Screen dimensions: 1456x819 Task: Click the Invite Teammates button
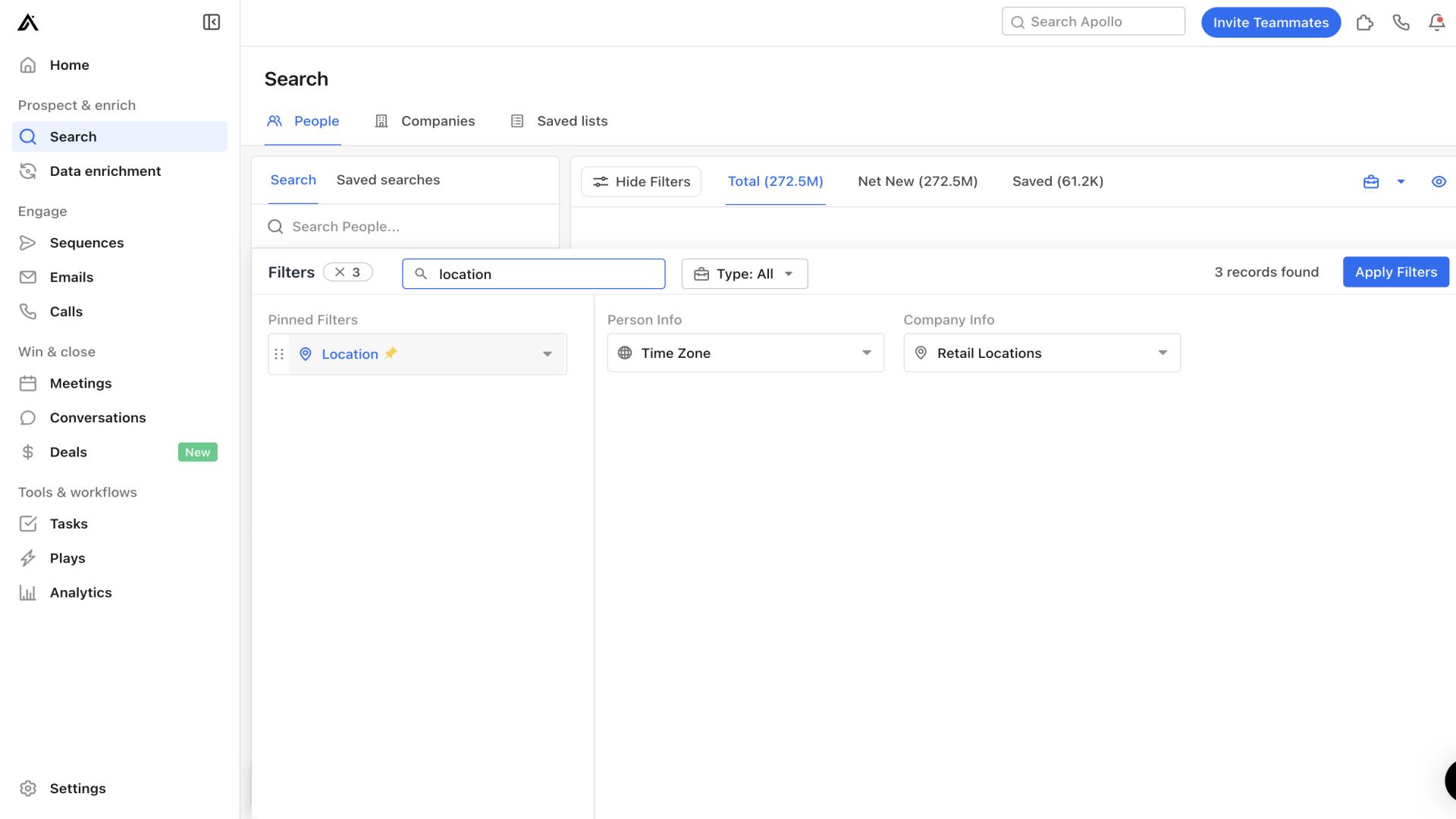pos(1270,21)
